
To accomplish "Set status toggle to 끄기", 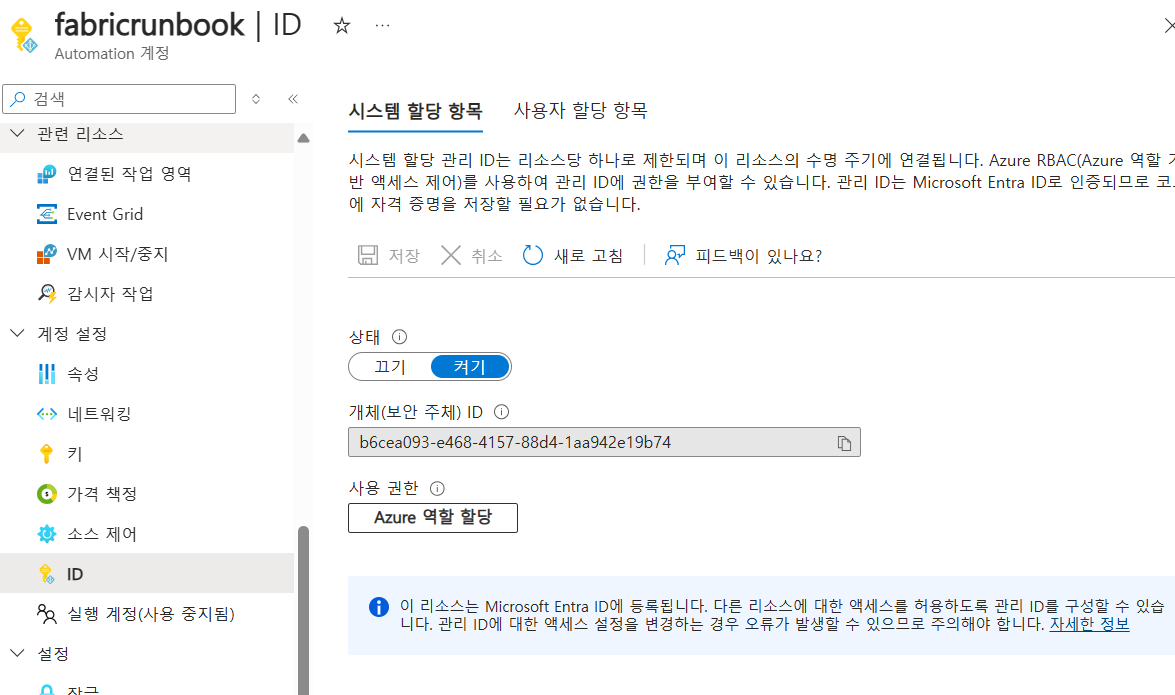I will 390,367.
